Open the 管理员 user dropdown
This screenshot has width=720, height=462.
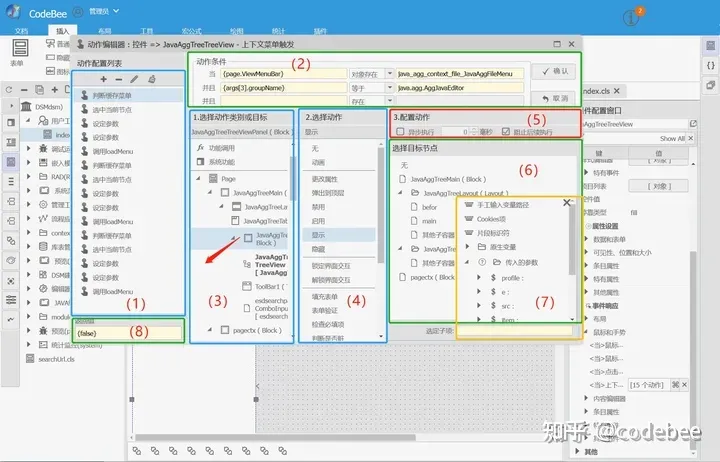pos(104,11)
